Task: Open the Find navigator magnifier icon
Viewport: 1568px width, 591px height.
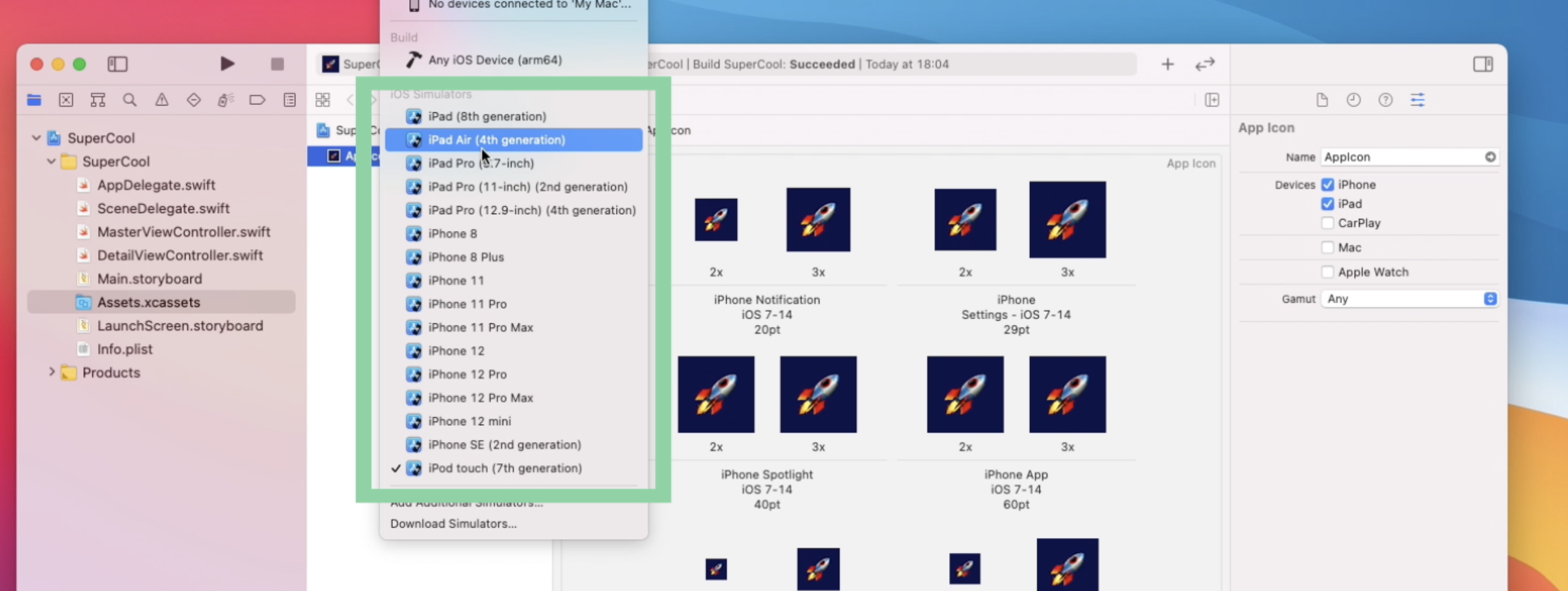Action: (x=130, y=100)
